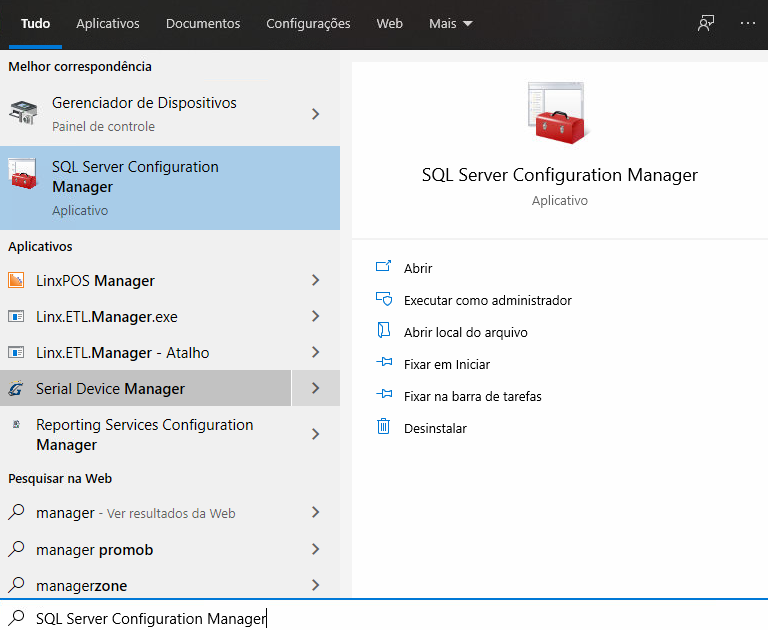The width and height of the screenshot is (768, 630).
Task: Open the Mais dropdown menu
Action: (450, 23)
